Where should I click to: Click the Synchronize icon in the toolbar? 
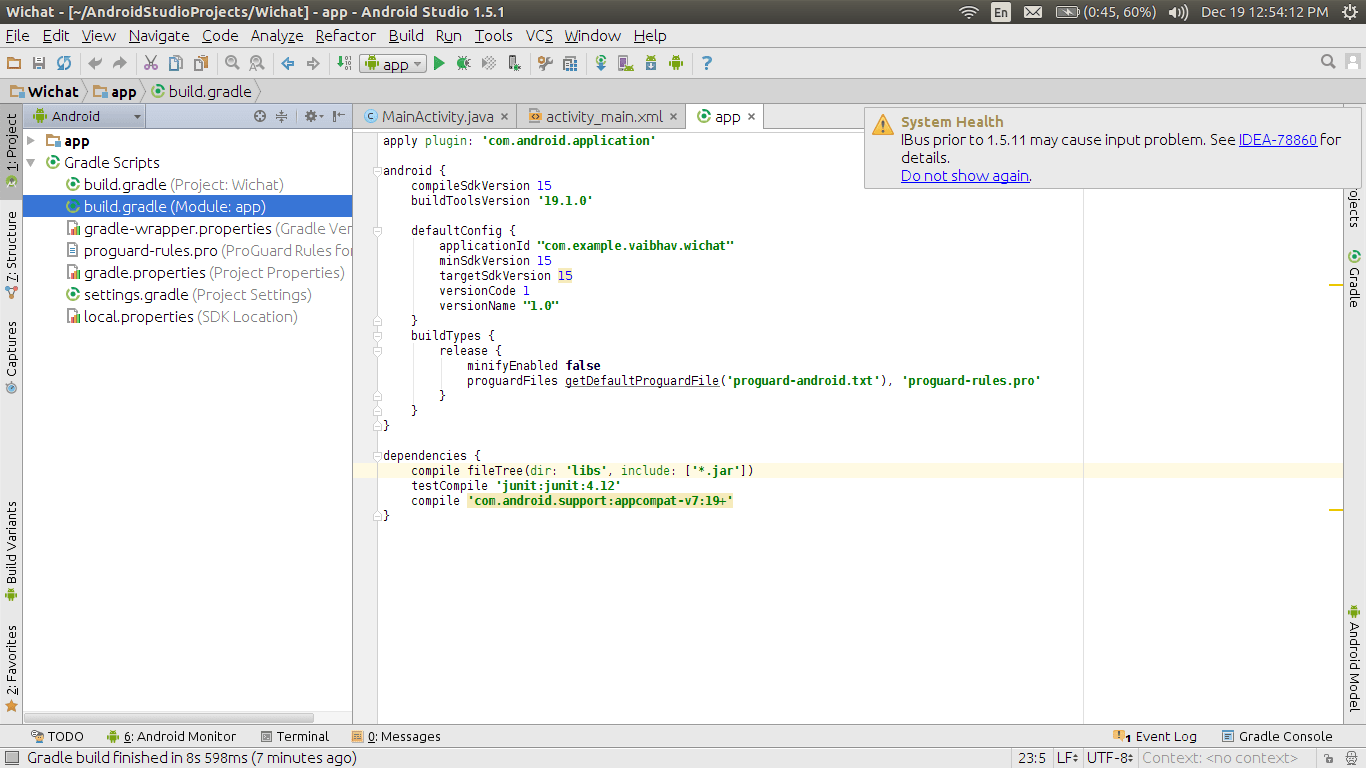64,63
